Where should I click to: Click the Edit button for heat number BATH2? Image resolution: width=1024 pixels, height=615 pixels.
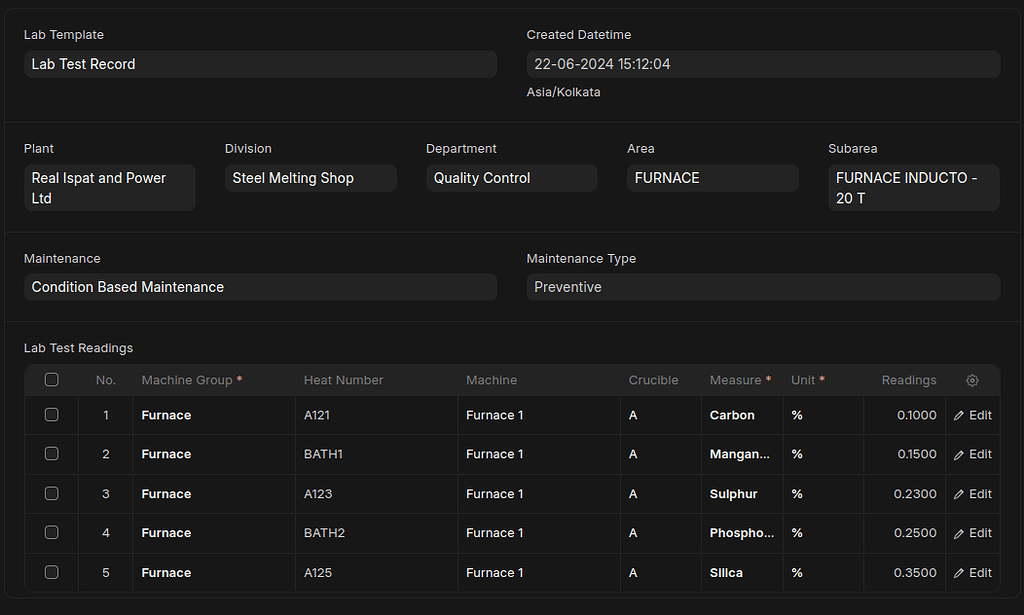pyautogui.click(x=972, y=532)
